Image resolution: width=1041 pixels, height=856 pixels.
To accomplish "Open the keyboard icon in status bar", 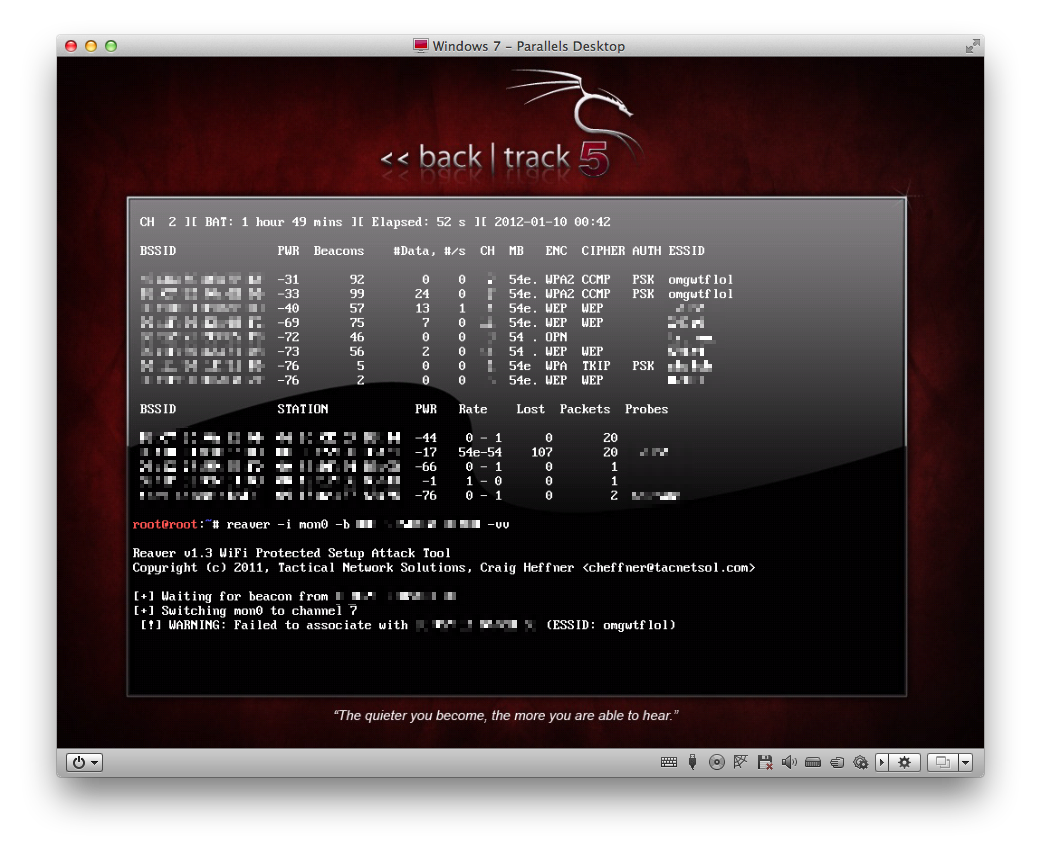I will (x=669, y=762).
